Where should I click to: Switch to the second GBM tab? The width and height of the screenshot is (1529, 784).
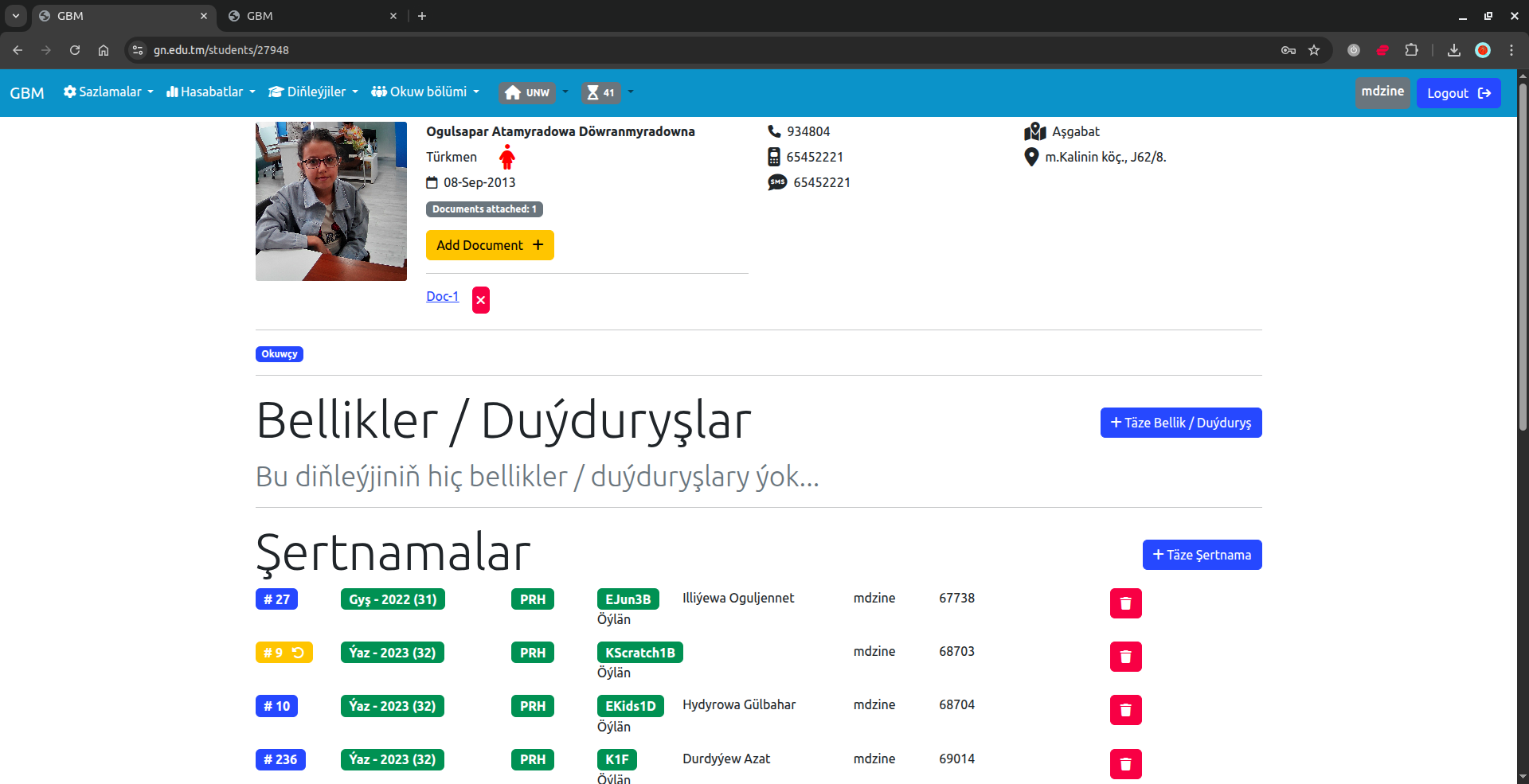(311, 16)
